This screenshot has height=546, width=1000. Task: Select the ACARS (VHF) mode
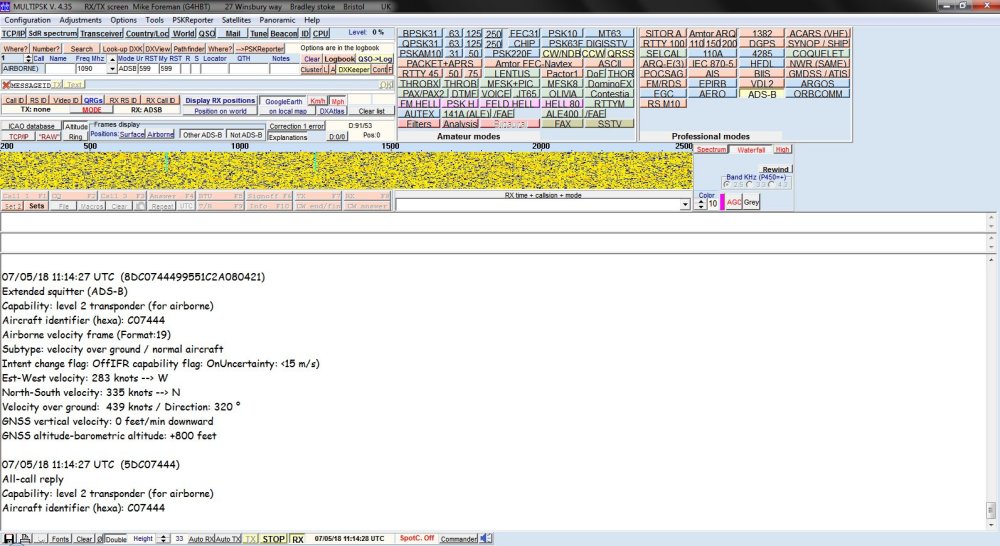pyautogui.click(x=817, y=34)
